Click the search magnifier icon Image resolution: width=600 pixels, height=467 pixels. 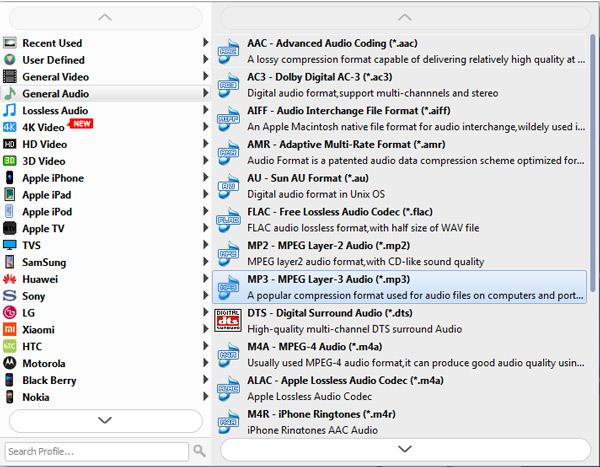coord(199,451)
